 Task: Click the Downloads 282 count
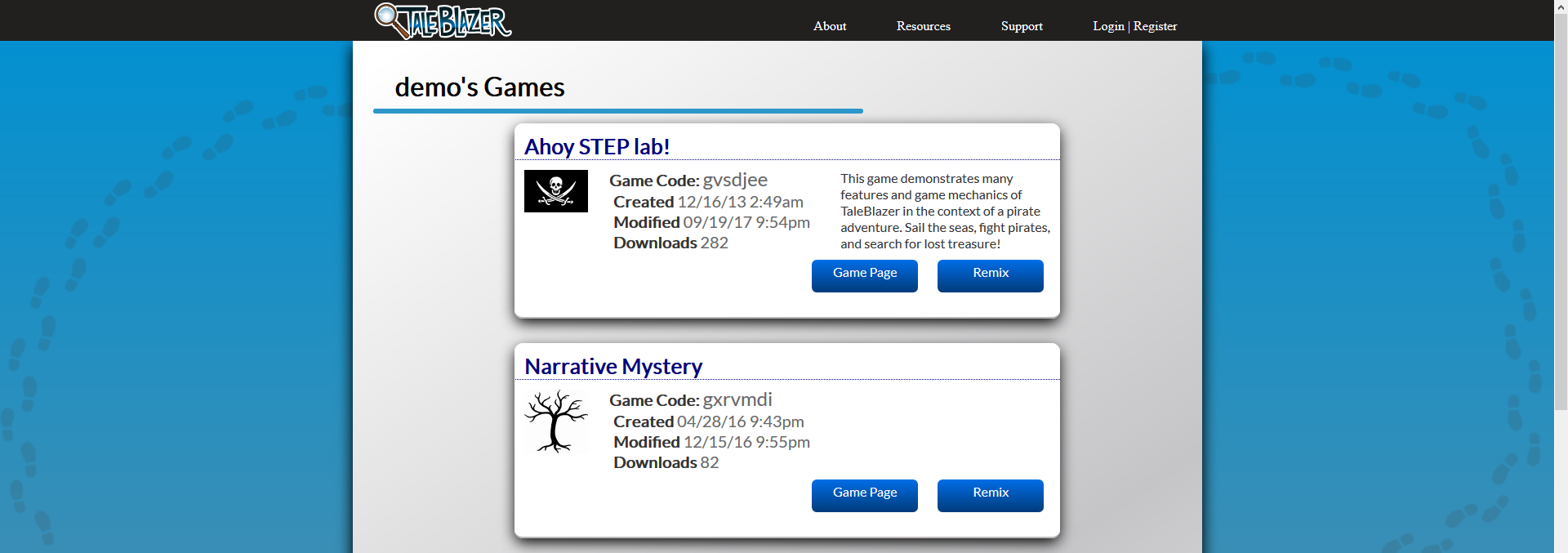coord(670,243)
